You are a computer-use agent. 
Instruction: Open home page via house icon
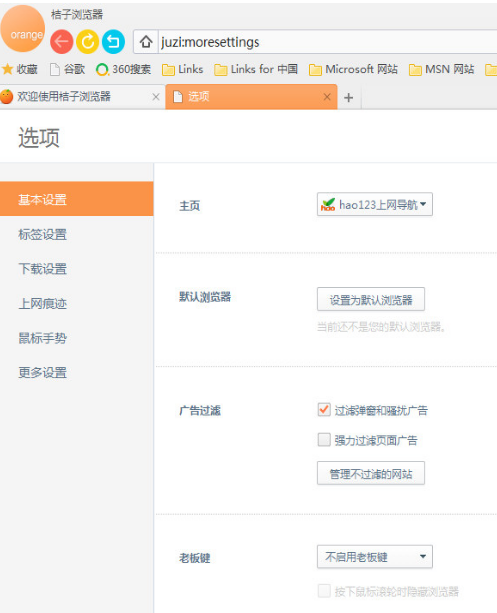coord(146,41)
